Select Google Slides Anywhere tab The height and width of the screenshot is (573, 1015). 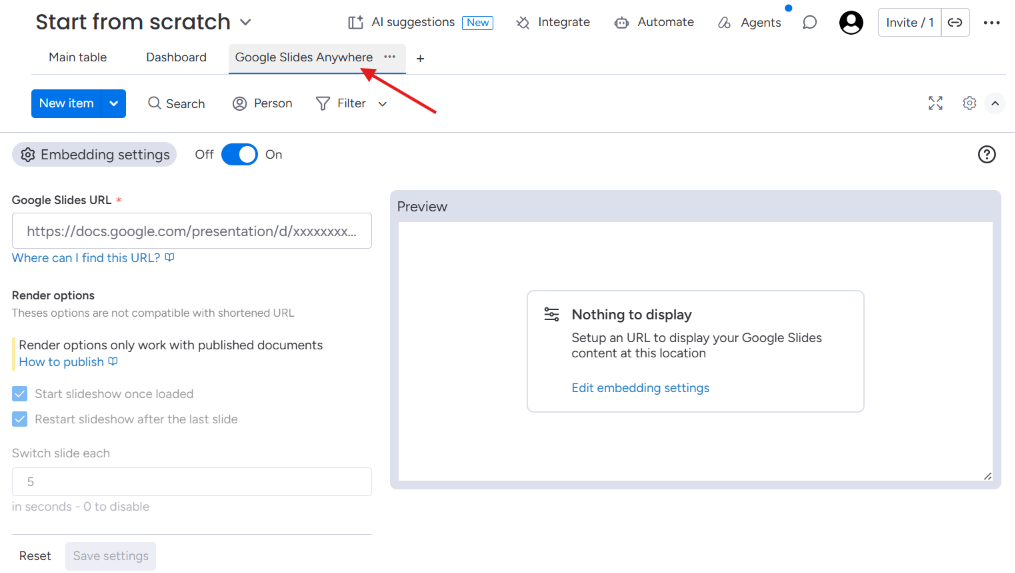click(x=304, y=57)
